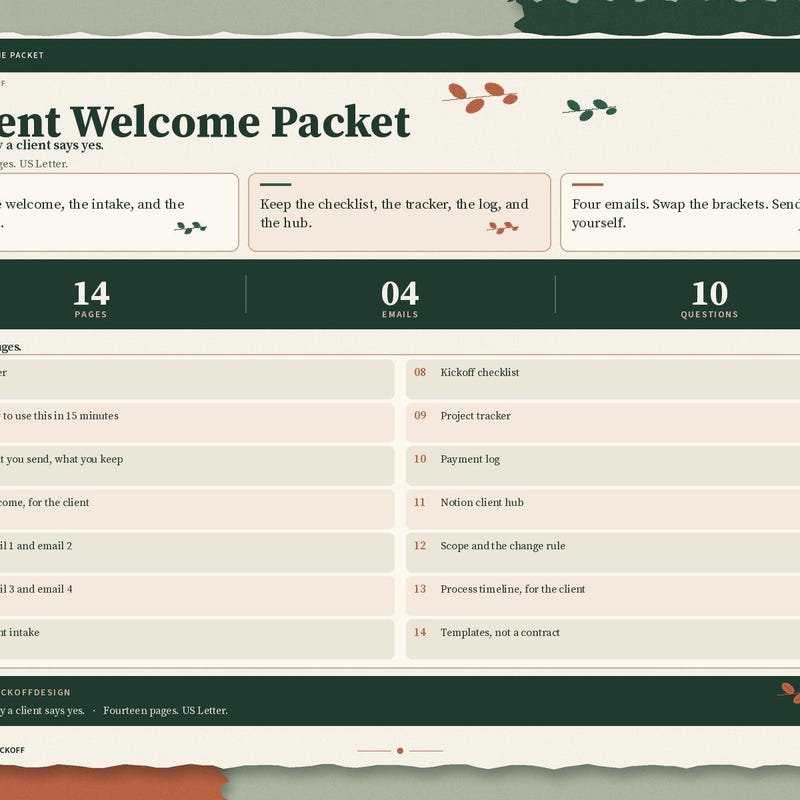Select the 'Project tracker' entry numbered 09
Screen dimensions: 800x800
603,422
